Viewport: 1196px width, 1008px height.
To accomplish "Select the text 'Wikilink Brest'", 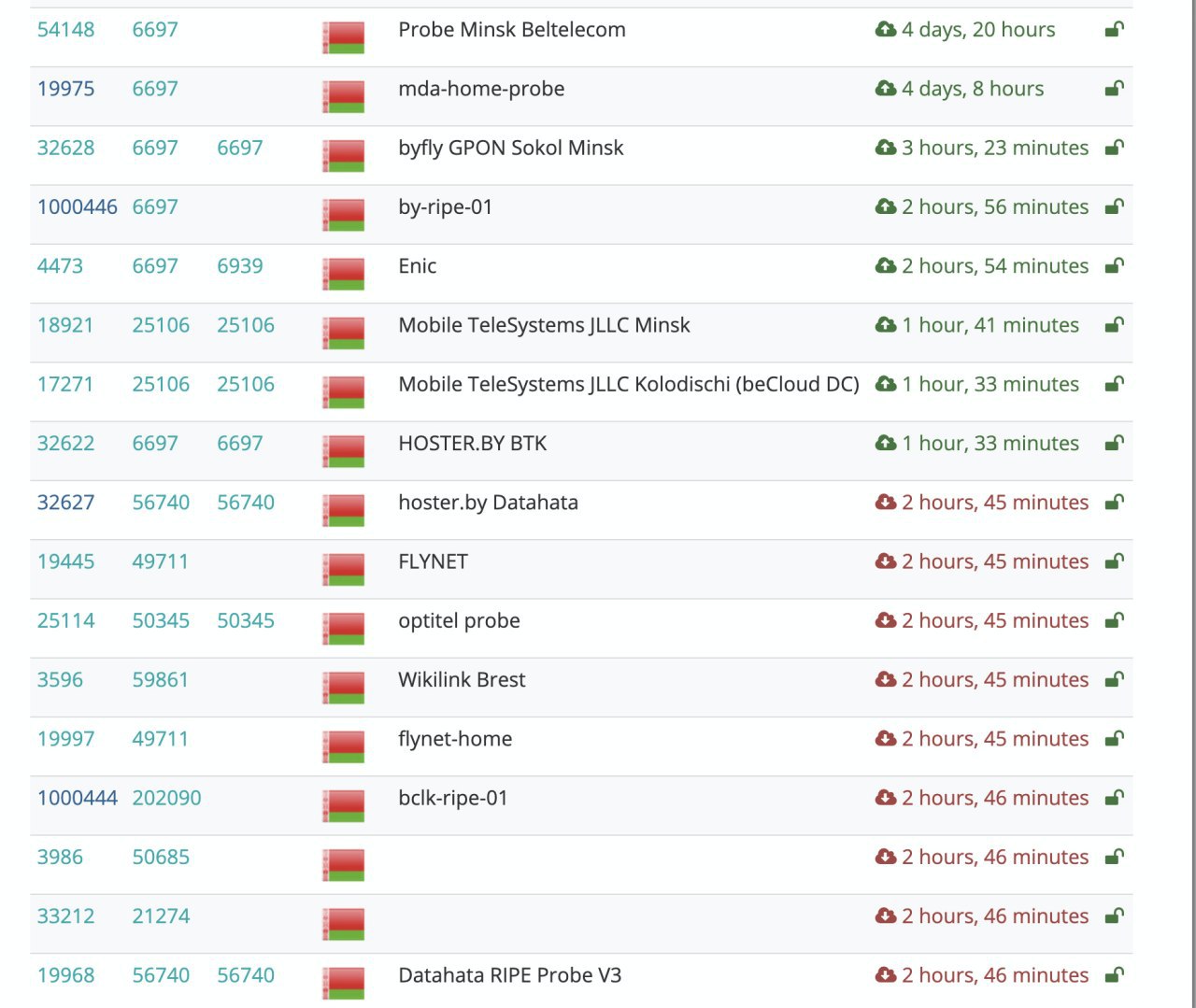I will (x=462, y=679).
